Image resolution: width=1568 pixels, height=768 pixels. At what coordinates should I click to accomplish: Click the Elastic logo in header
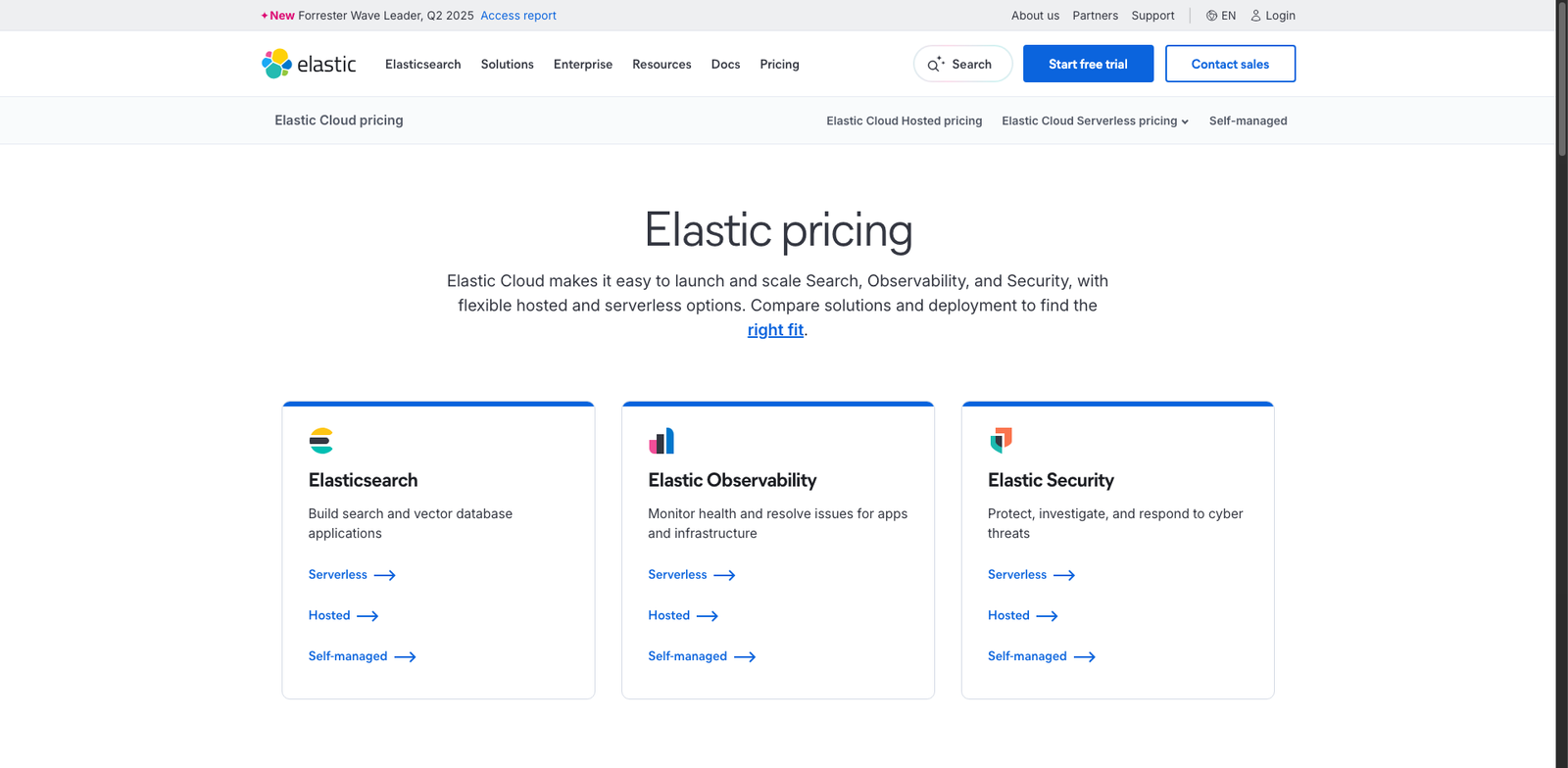(309, 64)
